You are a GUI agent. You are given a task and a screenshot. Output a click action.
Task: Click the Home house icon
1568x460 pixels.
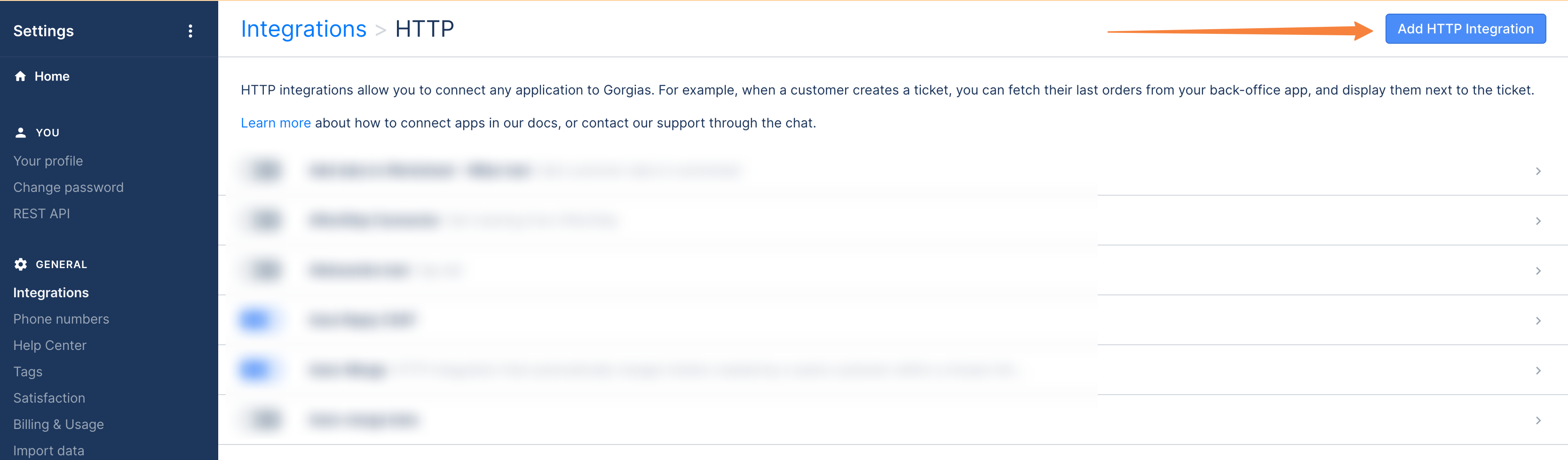(x=21, y=76)
